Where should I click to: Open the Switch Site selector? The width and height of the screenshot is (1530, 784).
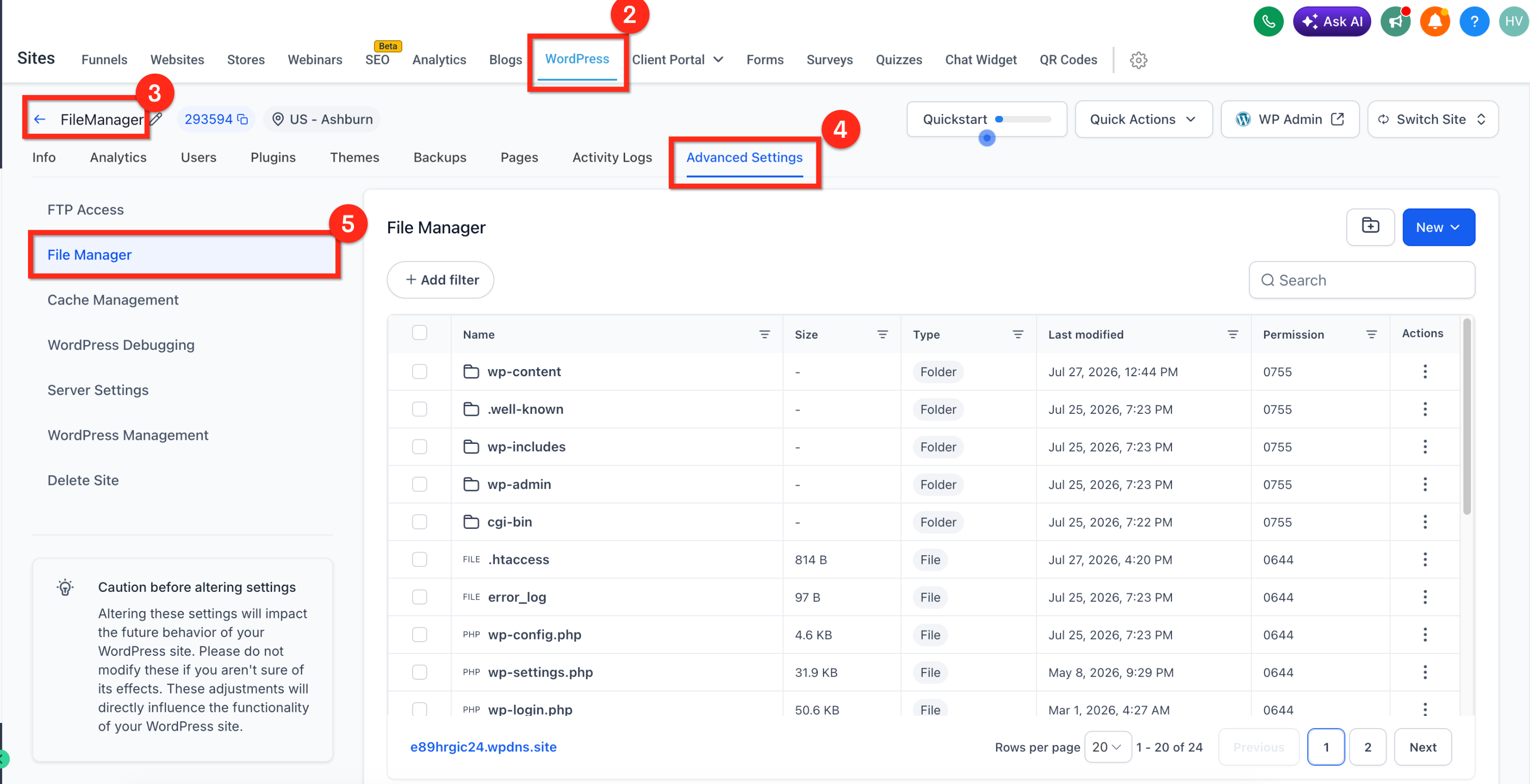(x=1432, y=119)
